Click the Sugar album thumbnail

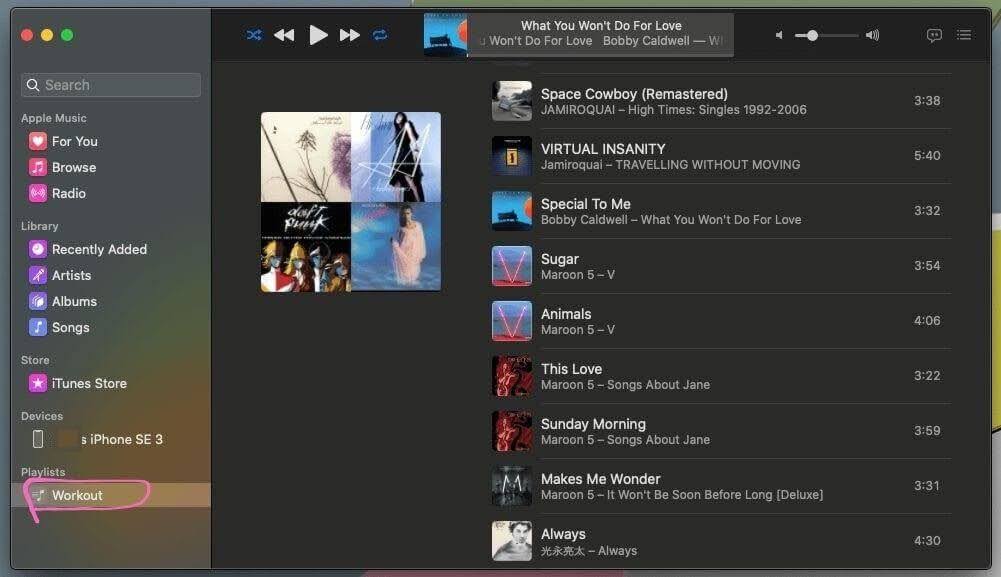(x=512, y=266)
